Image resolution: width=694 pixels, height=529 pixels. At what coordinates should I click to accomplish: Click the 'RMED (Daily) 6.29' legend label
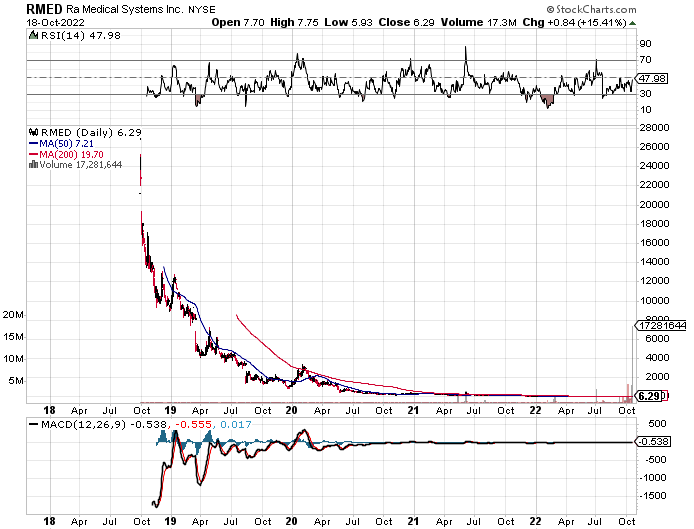click(x=91, y=132)
